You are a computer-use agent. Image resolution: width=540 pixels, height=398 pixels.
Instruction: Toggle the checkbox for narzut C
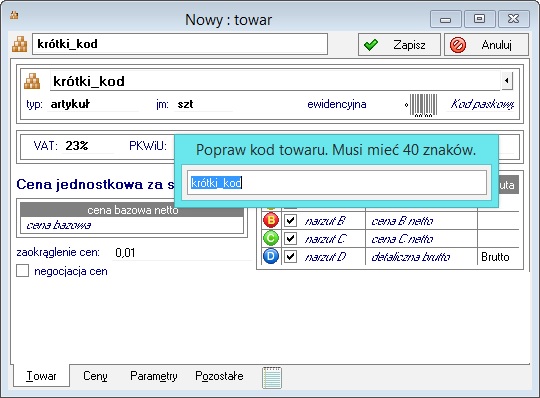point(290,238)
